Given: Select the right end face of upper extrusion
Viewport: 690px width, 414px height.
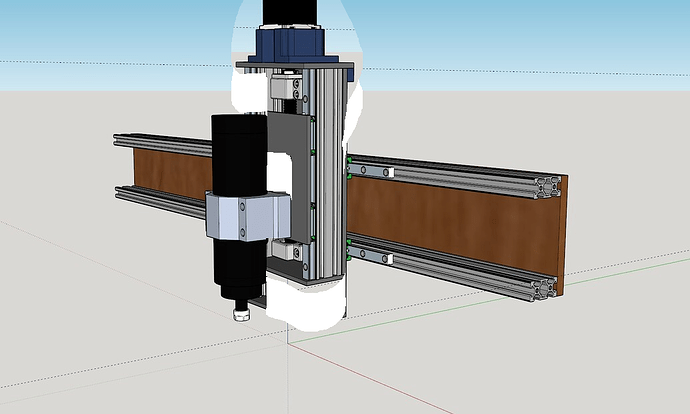Looking at the screenshot, I should (x=548, y=186).
